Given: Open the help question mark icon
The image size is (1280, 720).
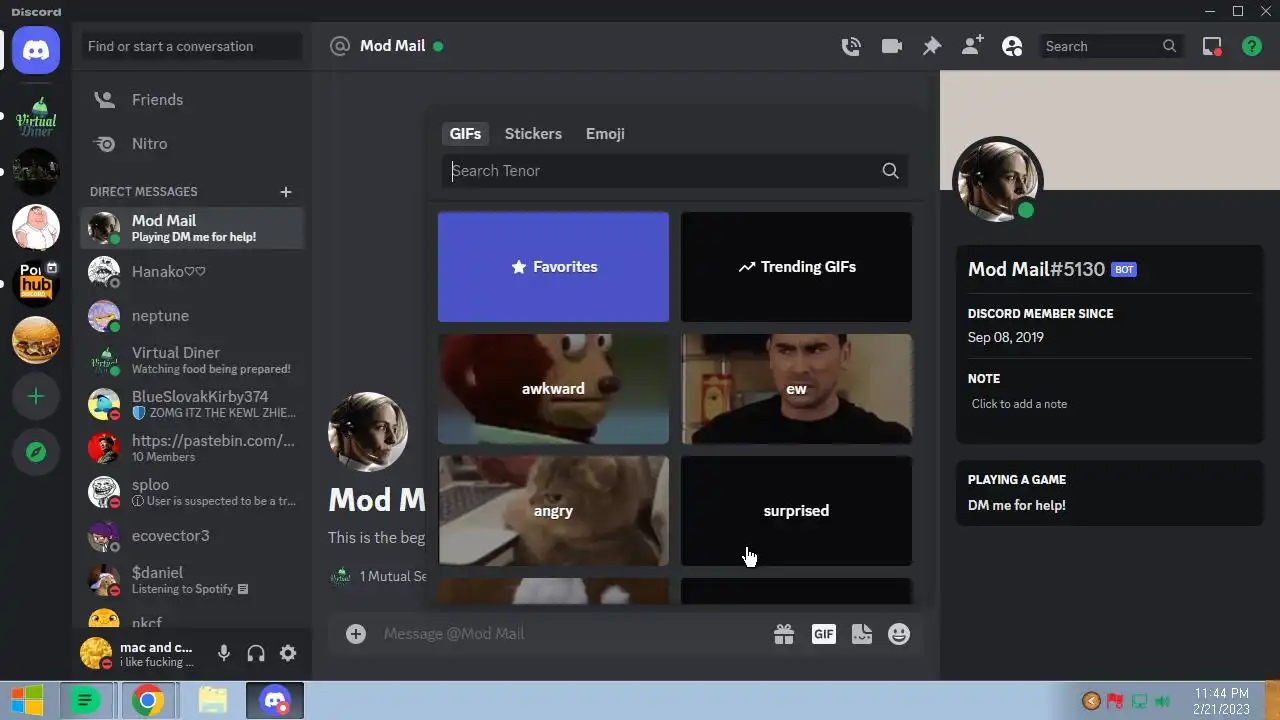Looking at the screenshot, I should pyautogui.click(x=1252, y=46).
